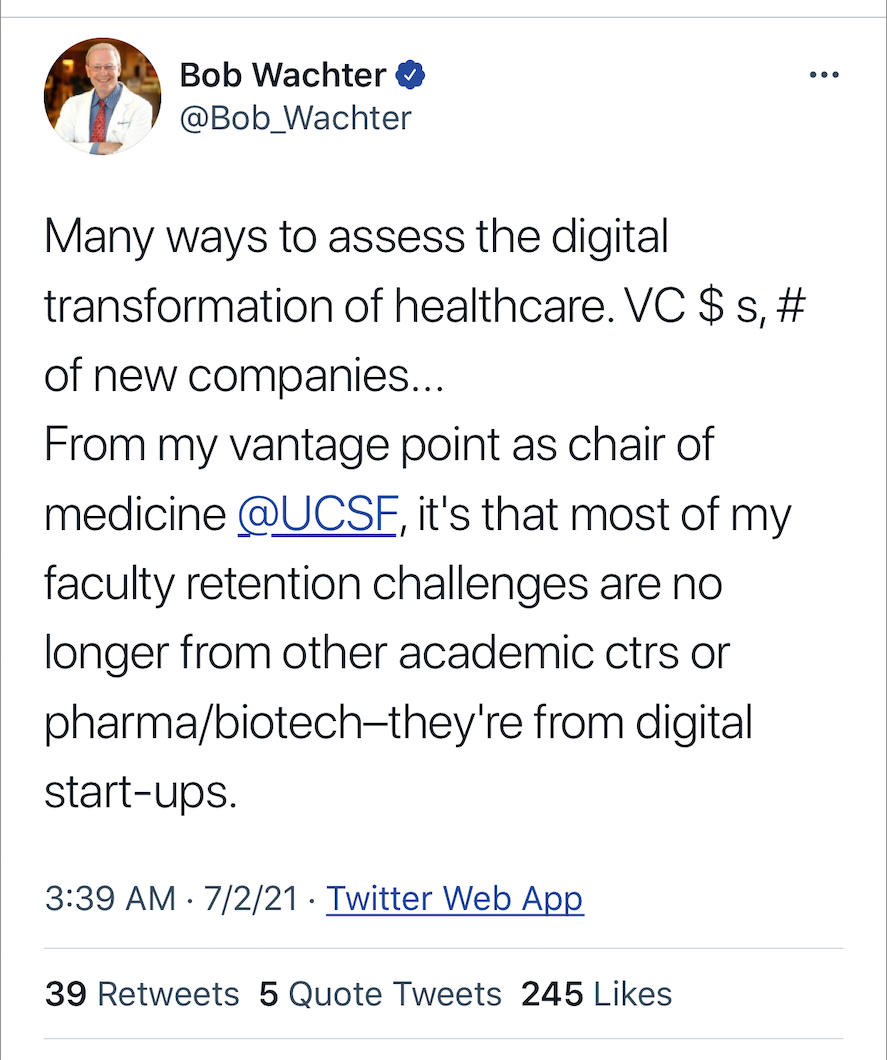Open Bob Wachter's profile photo
This screenshot has height=1060, width=887.
pos(102,97)
